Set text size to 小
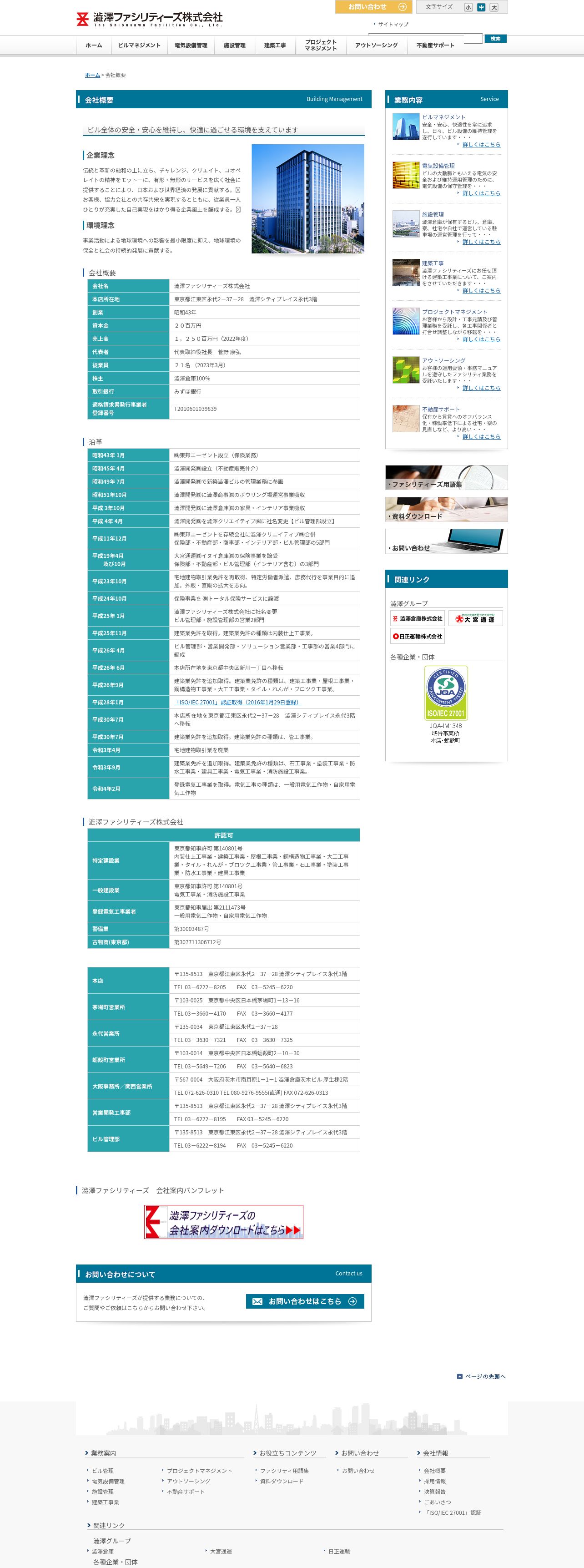584x1568 pixels. (468, 7)
